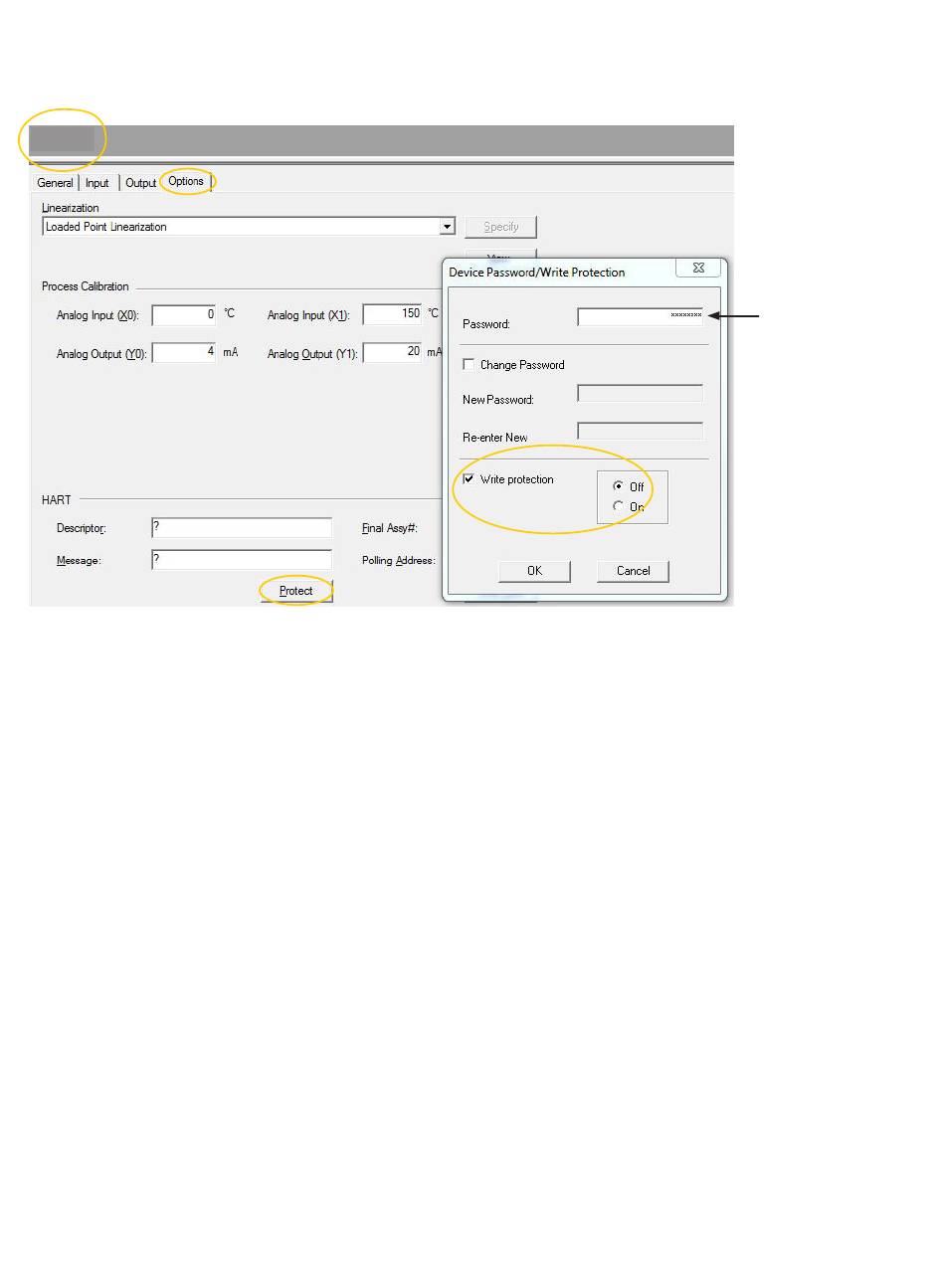Select the On radio button

click(619, 506)
